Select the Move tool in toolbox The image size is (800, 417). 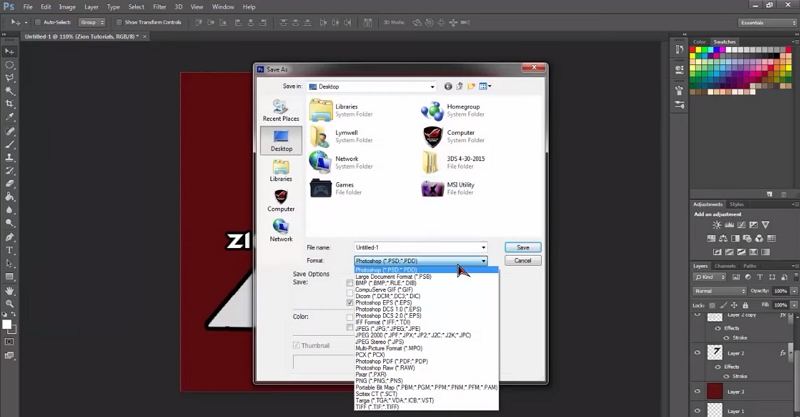coord(9,52)
